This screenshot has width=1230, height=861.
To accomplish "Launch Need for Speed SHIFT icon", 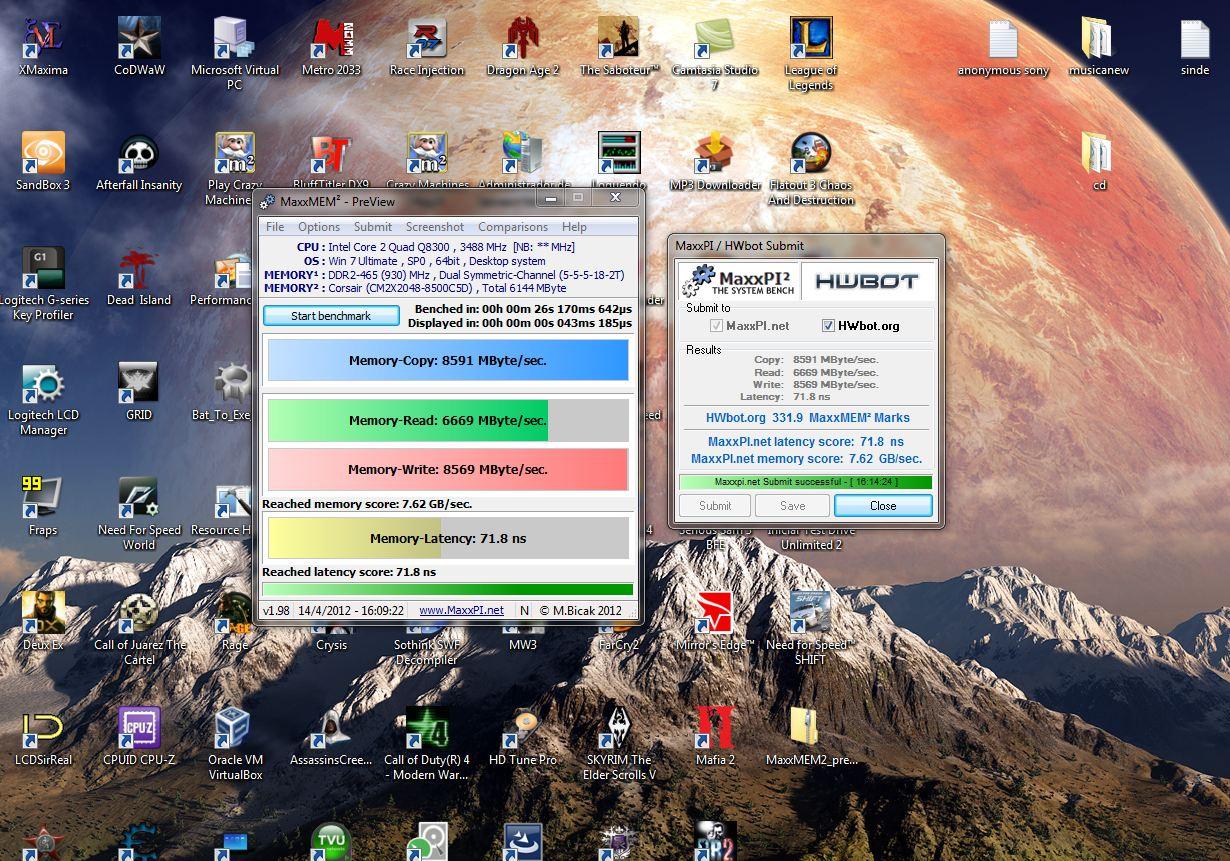I will click(x=811, y=628).
